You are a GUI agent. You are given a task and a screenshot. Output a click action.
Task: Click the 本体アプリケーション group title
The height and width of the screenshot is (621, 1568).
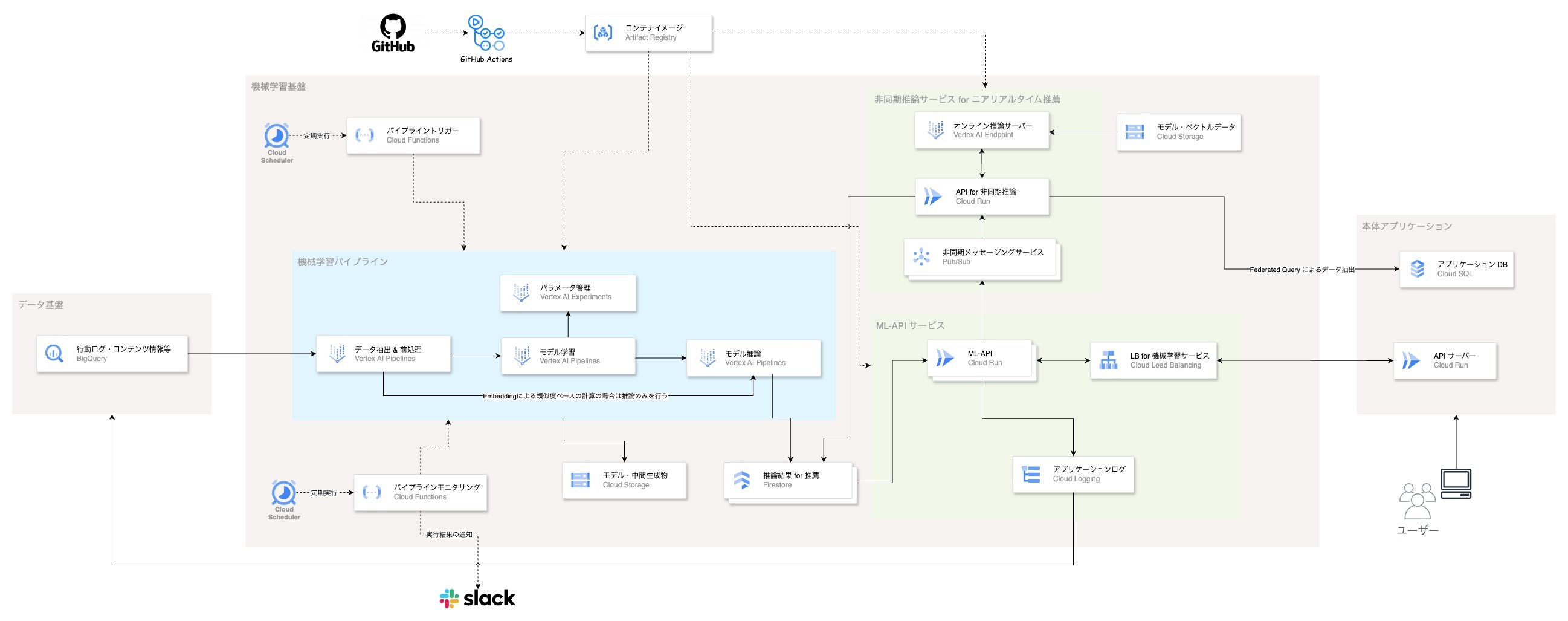tap(1407, 226)
